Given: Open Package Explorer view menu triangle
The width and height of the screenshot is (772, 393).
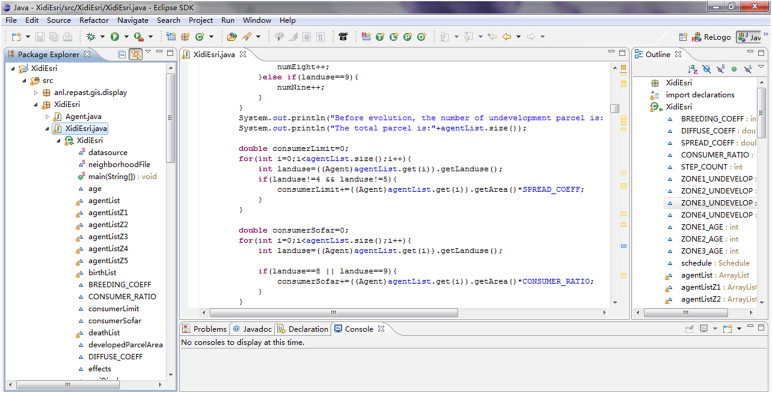Looking at the screenshot, I should pyautogui.click(x=148, y=52).
